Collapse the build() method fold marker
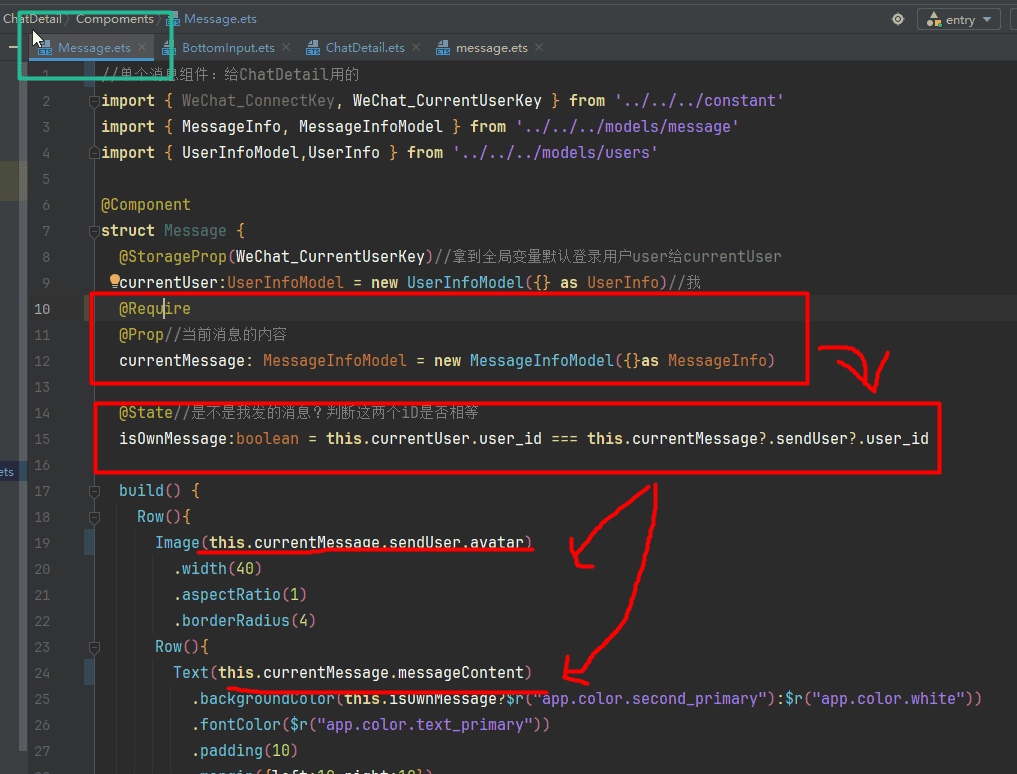 coord(94,491)
